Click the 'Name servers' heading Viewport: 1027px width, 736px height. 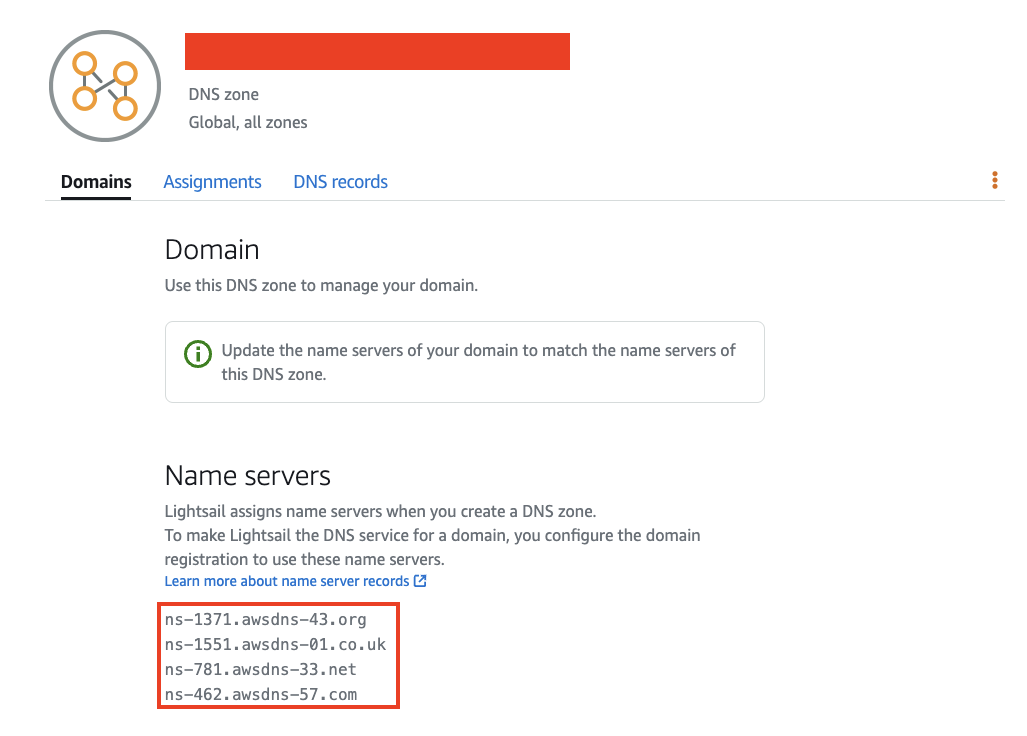247,475
